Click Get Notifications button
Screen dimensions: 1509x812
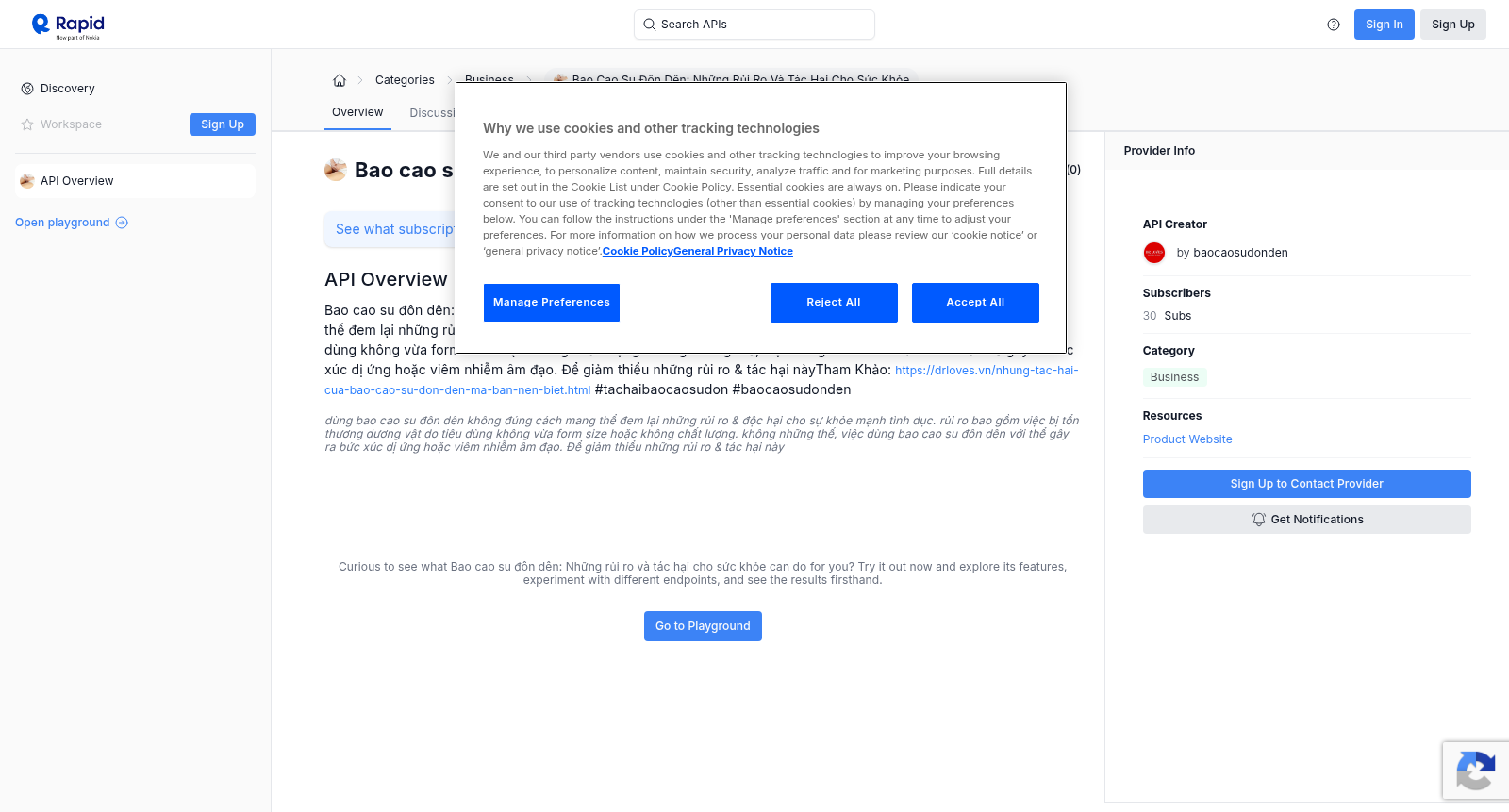pos(1307,520)
